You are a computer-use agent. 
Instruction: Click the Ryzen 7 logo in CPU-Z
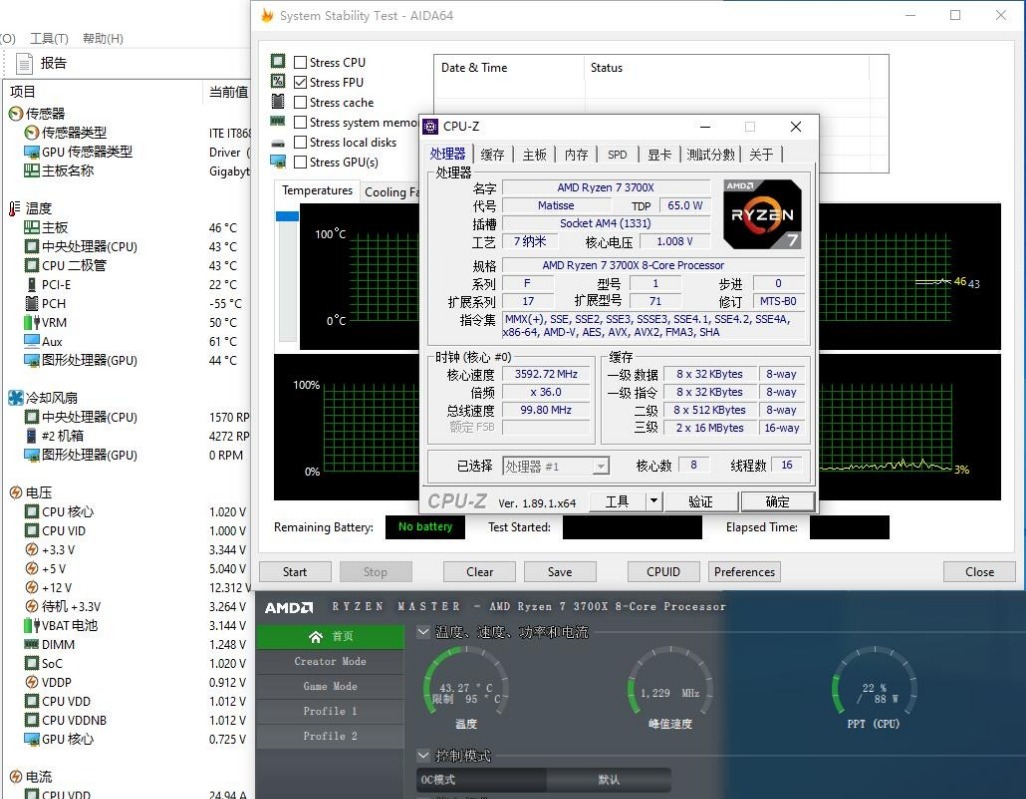pyautogui.click(x=762, y=214)
